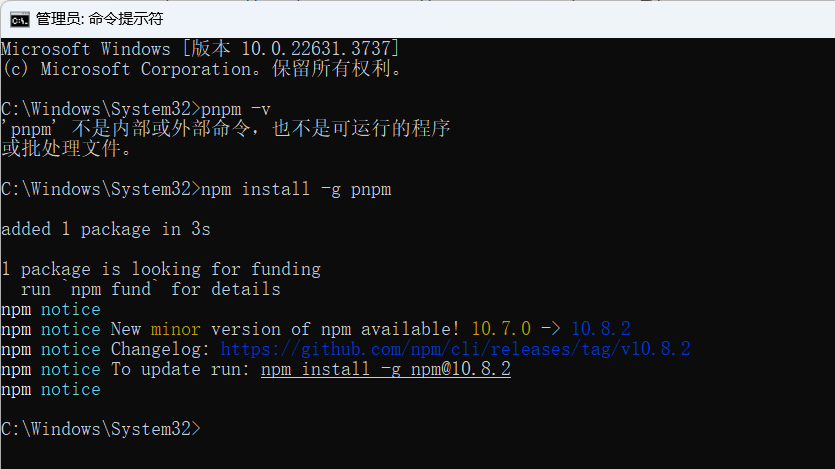Click the 或批处理文件 error continuation line
This screenshot has width=835, height=469.
click(x=67, y=149)
